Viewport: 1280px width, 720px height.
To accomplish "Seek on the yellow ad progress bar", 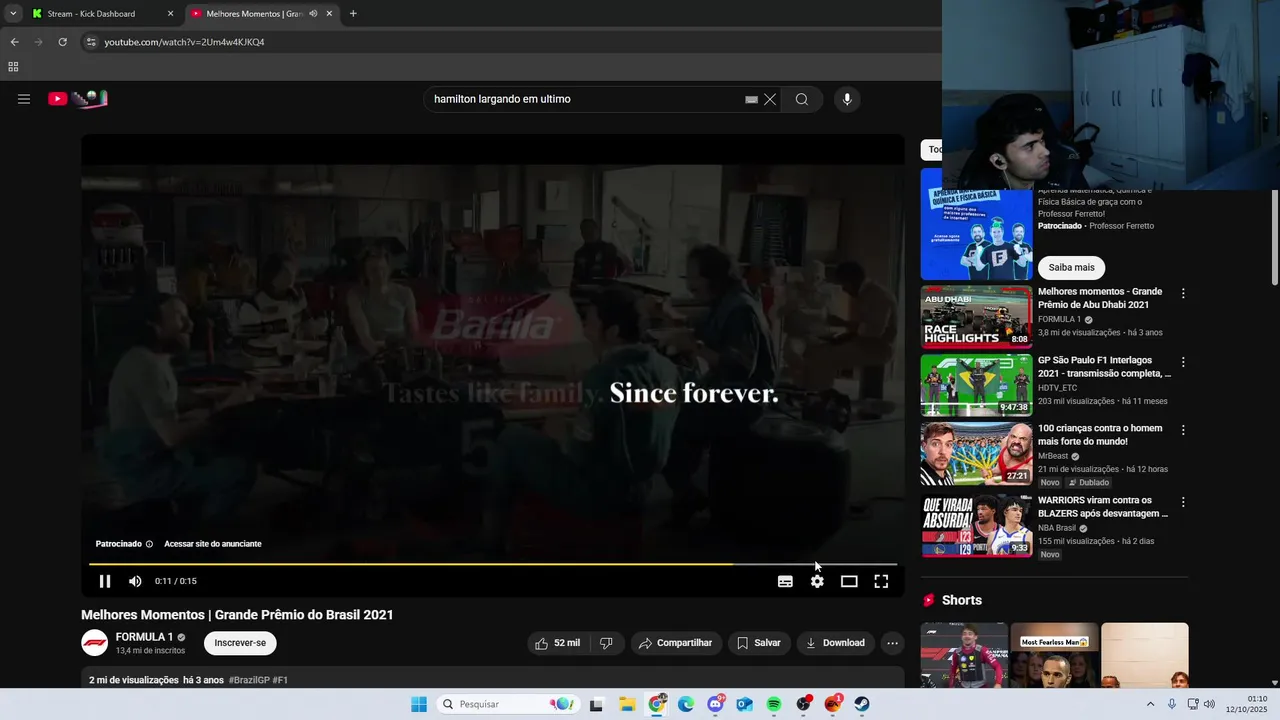I will (x=493, y=564).
